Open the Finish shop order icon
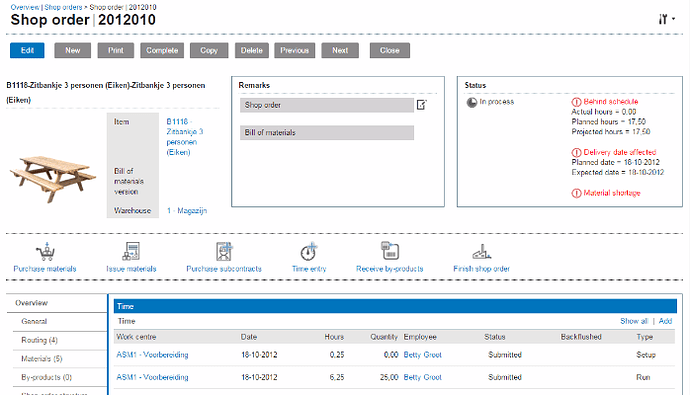Viewport: 690px width, 395px height. (481, 252)
